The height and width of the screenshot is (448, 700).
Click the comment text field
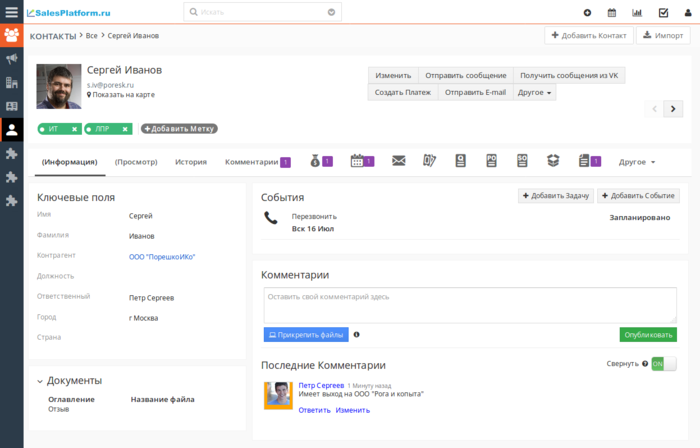click(470, 305)
